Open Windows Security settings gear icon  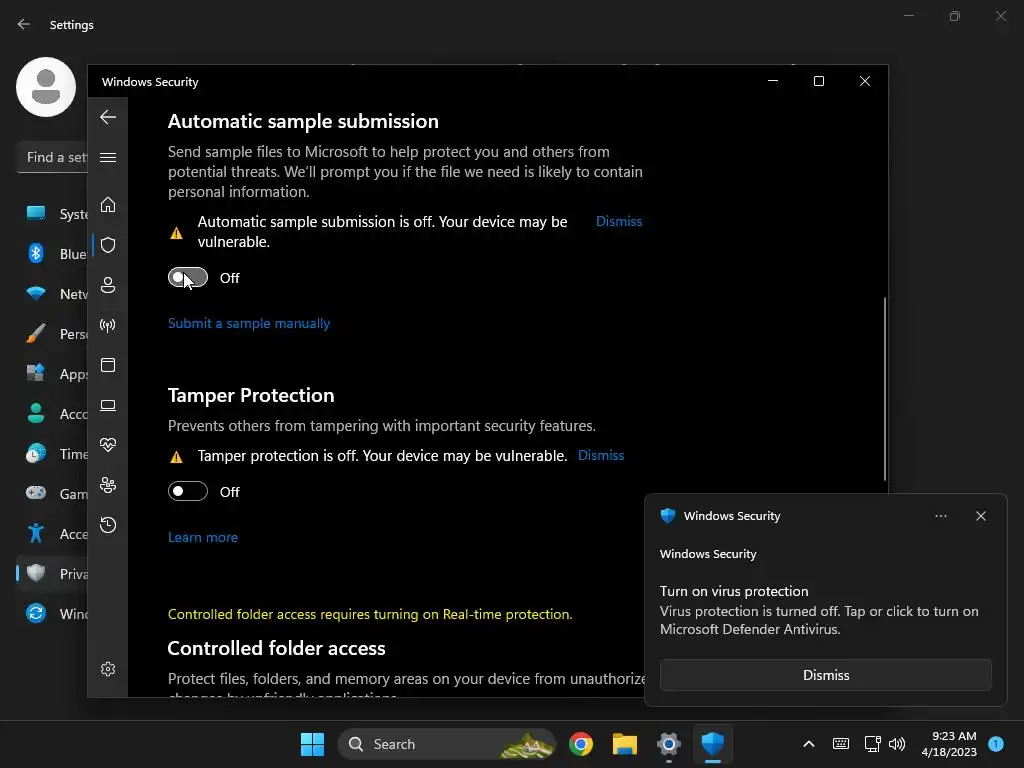[108, 669]
